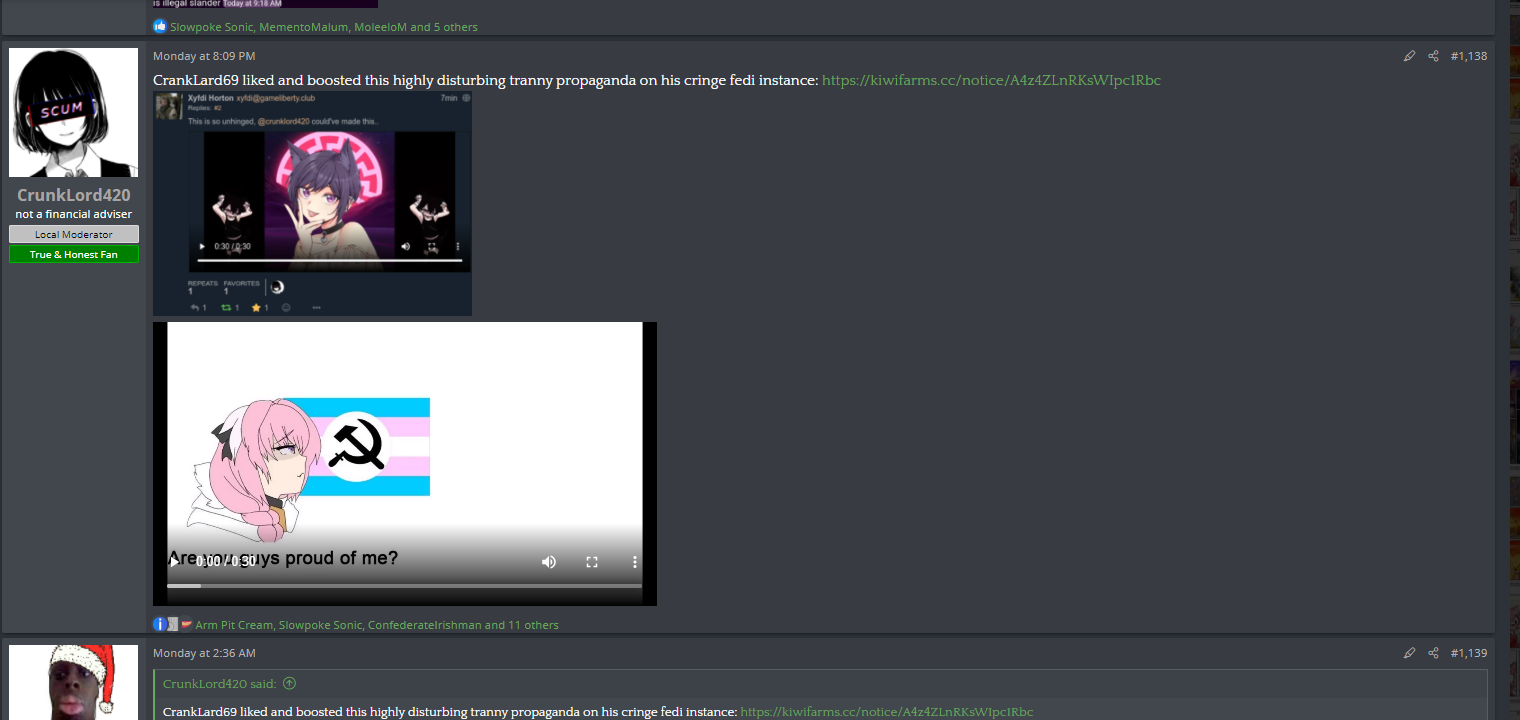Click the share icon on post #1,139
Image resolution: width=1520 pixels, height=720 pixels.
tap(1433, 653)
